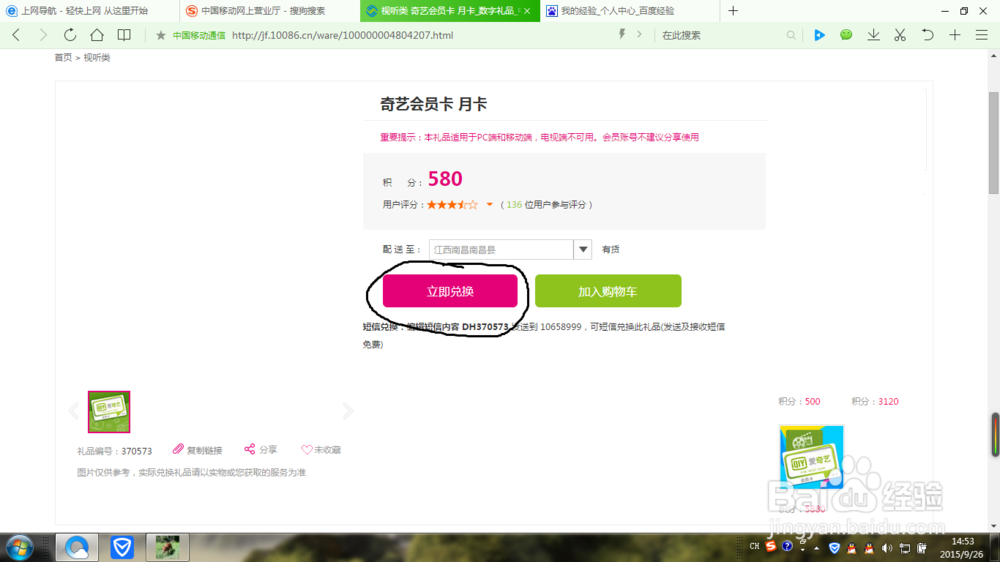Image resolution: width=1000 pixels, height=562 pixels.
Task: Open the 配送至 region dropdown arrow
Action: pos(583,249)
